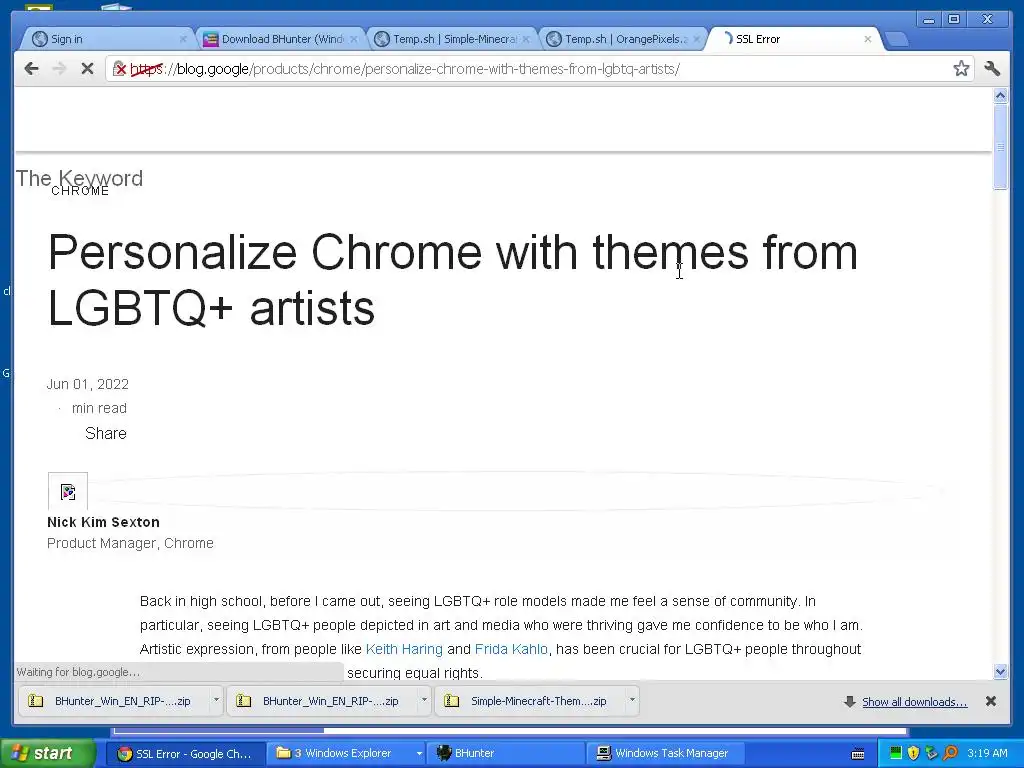Switch to Windows Task Manager taskbar item
The width and height of the screenshot is (1024, 768).
[665, 754]
